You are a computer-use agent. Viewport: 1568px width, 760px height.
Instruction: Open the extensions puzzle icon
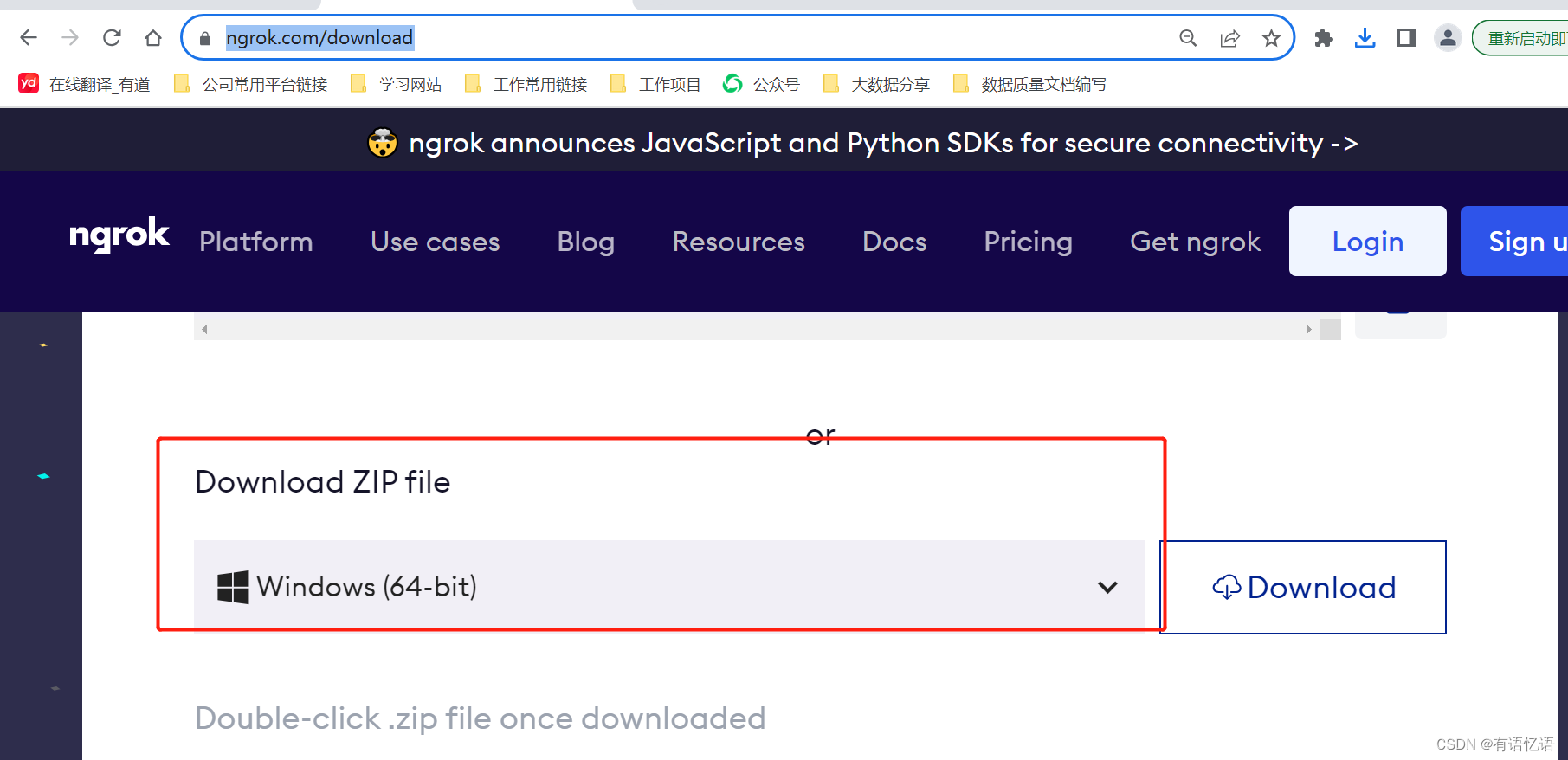(1324, 38)
